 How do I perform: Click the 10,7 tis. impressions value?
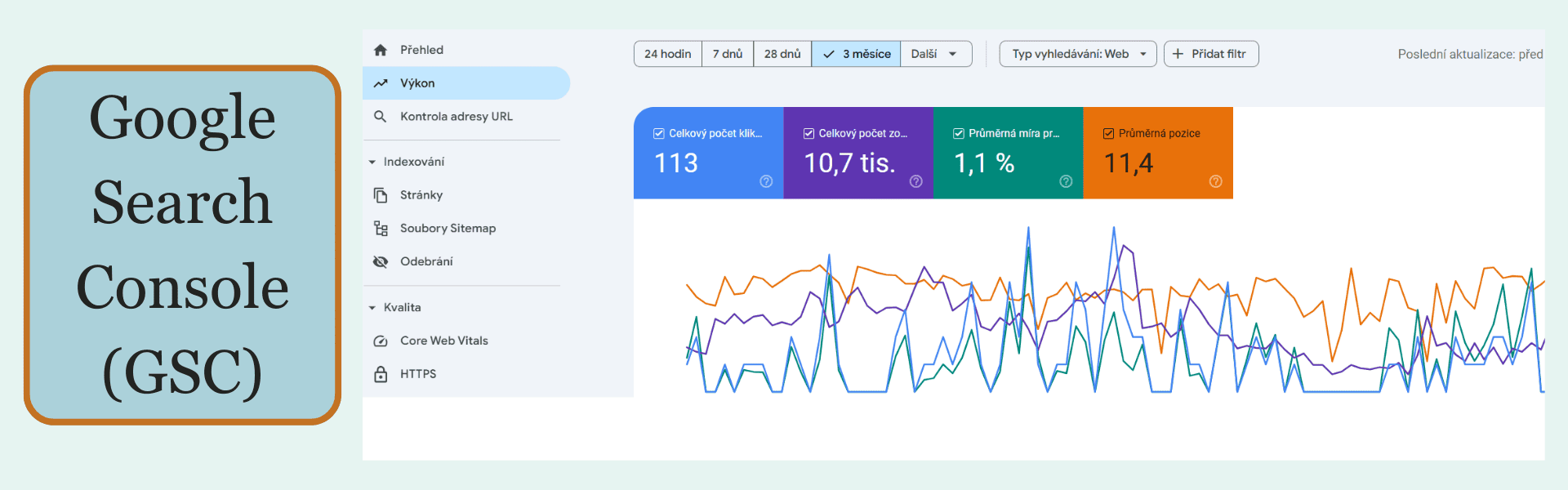tap(849, 163)
